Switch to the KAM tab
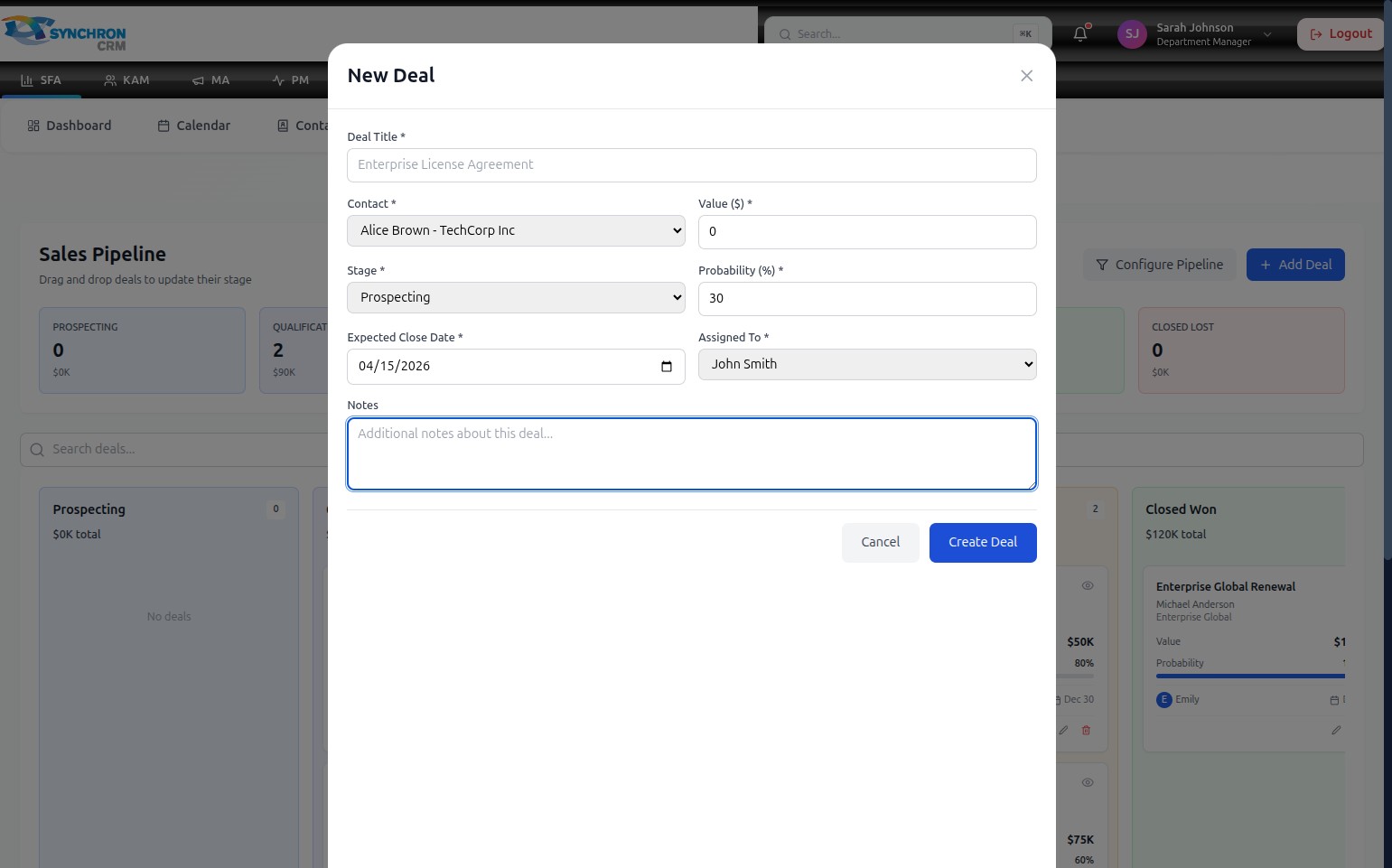Image resolution: width=1392 pixels, height=868 pixels. (x=126, y=80)
